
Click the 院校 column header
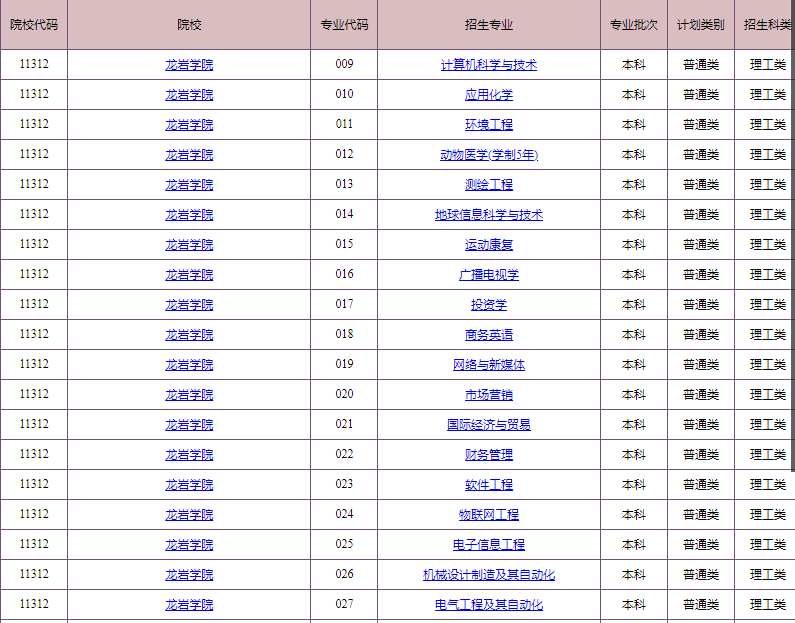click(189, 24)
